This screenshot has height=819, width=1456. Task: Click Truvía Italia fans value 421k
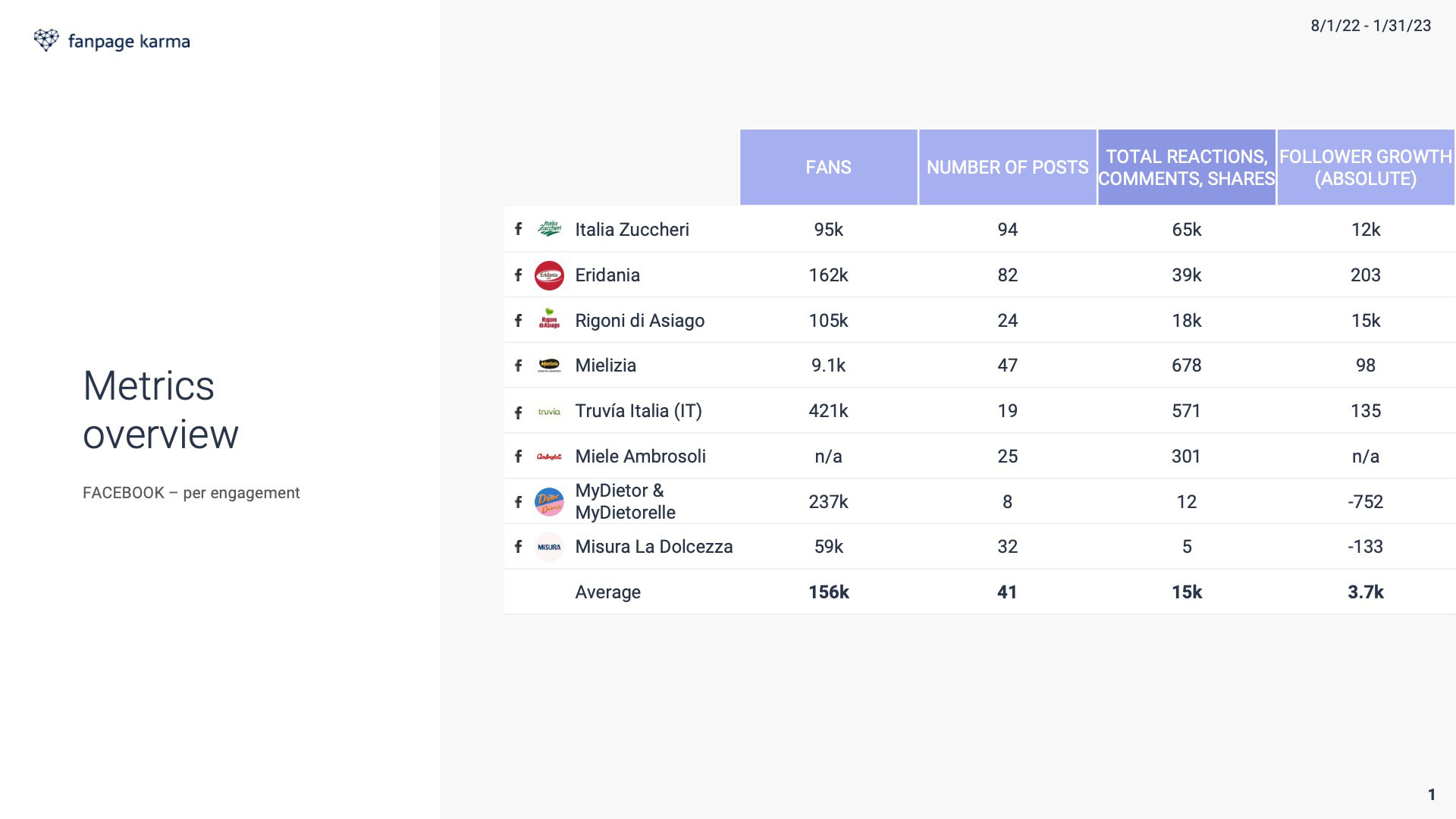pos(828,411)
